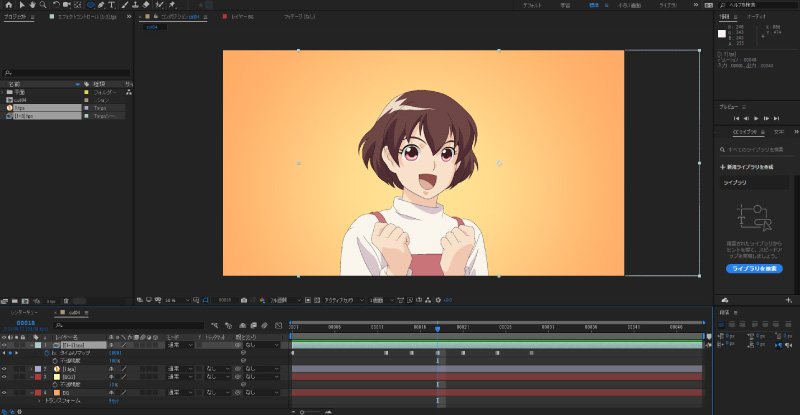
Task: Hide layer 4 BG with its eye toggle
Action: pyautogui.click(x=4, y=393)
